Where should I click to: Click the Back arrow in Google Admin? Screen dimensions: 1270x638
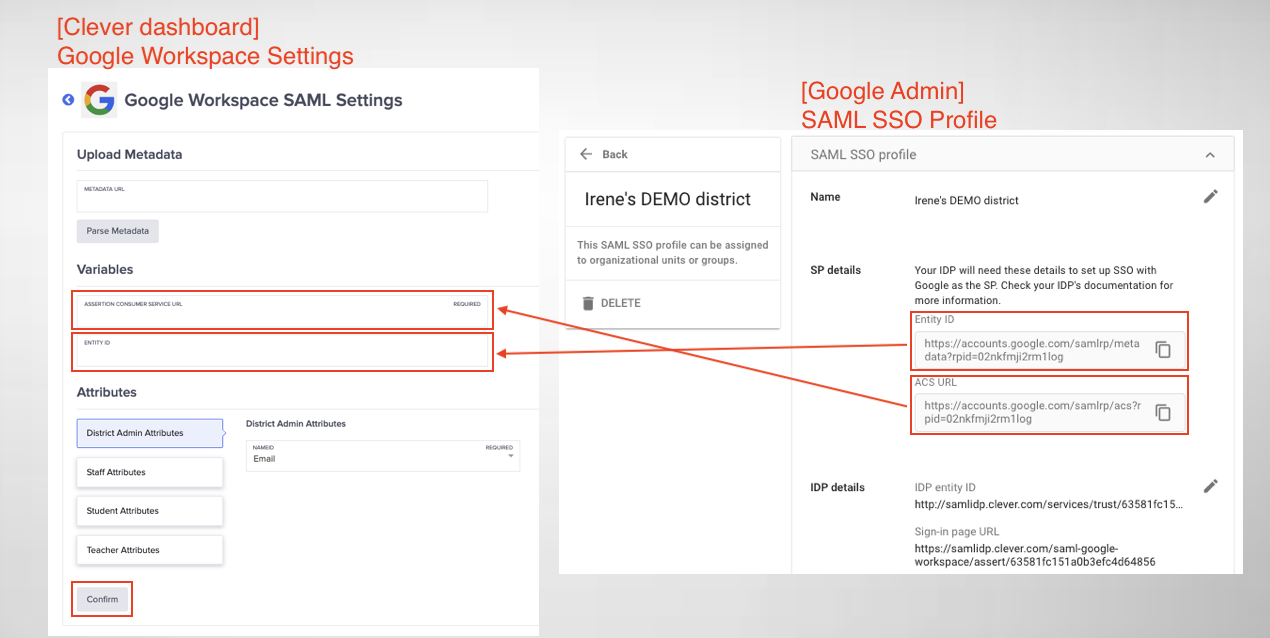[x=586, y=153]
